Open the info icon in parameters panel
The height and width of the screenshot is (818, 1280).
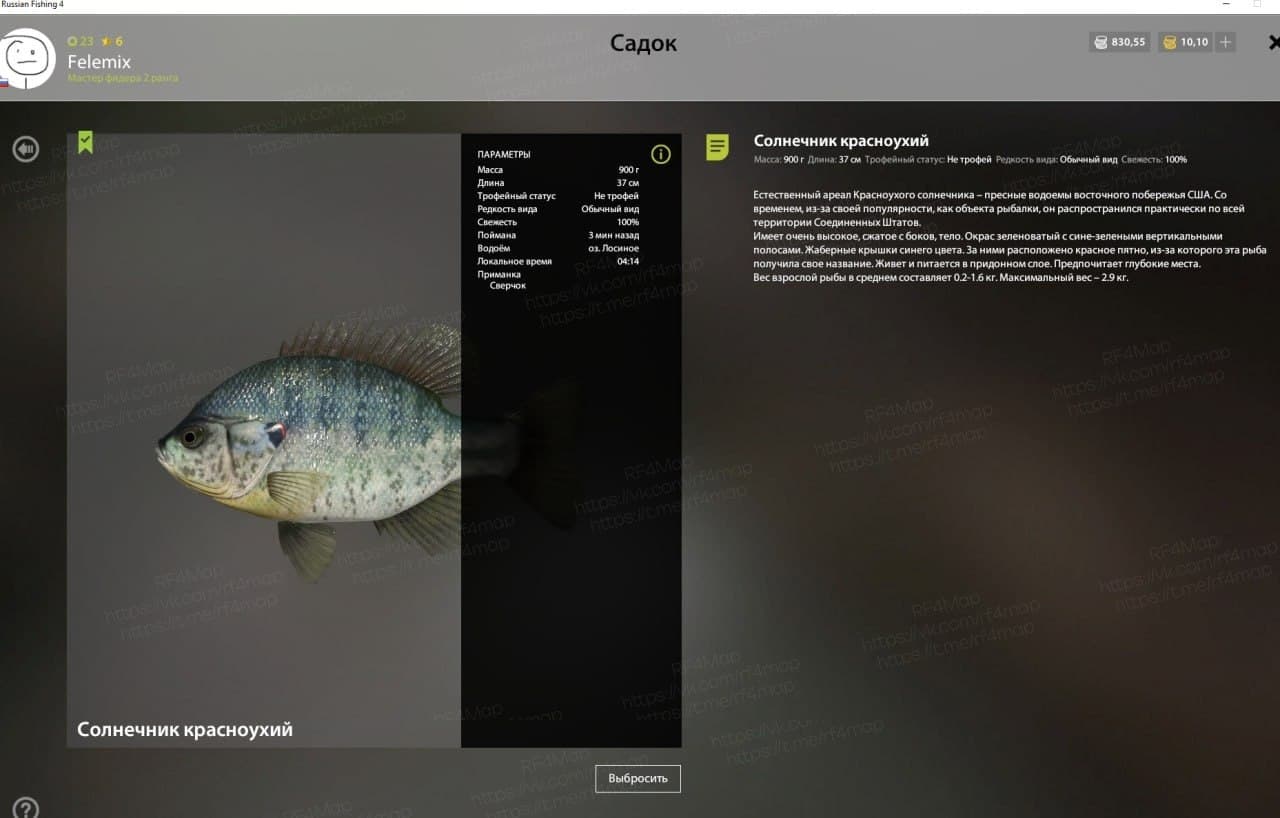tap(661, 154)
